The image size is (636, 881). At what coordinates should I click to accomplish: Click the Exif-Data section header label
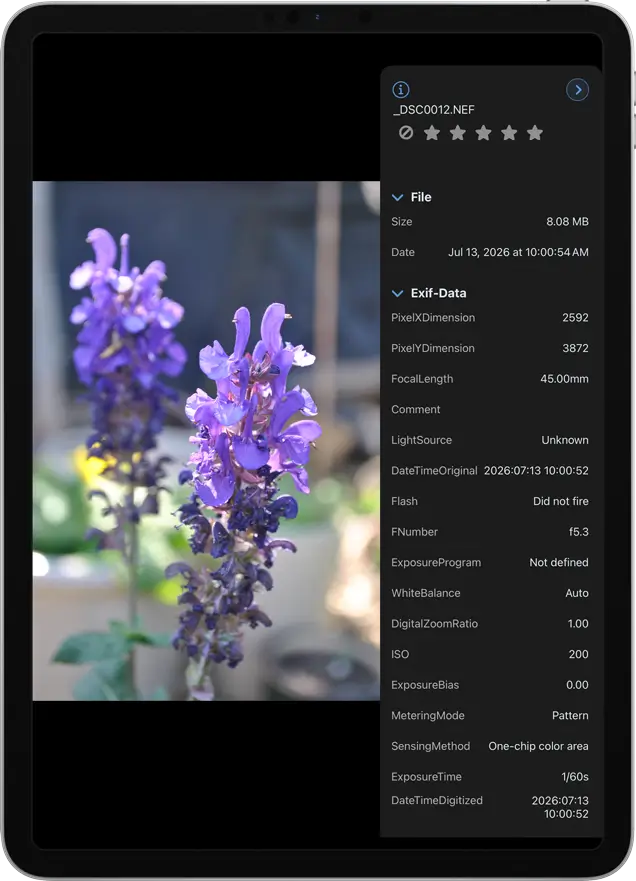[x=438, y=293]
